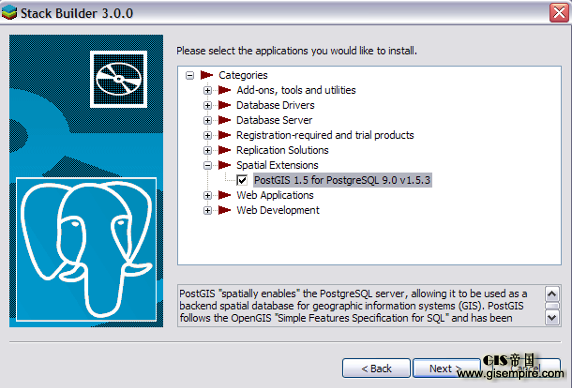Click the flag icon beside Spatial Extensions
The image size is (572, 388).
click(x=224, y=165)
